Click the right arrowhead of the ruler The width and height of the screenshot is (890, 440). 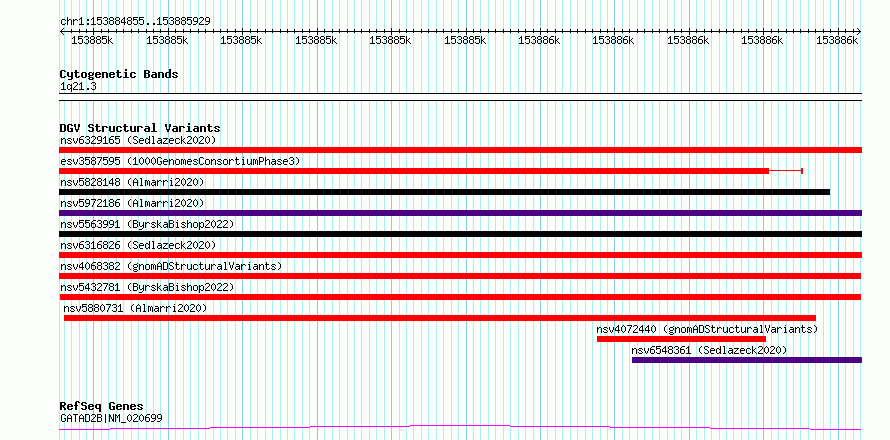[858, 31]
